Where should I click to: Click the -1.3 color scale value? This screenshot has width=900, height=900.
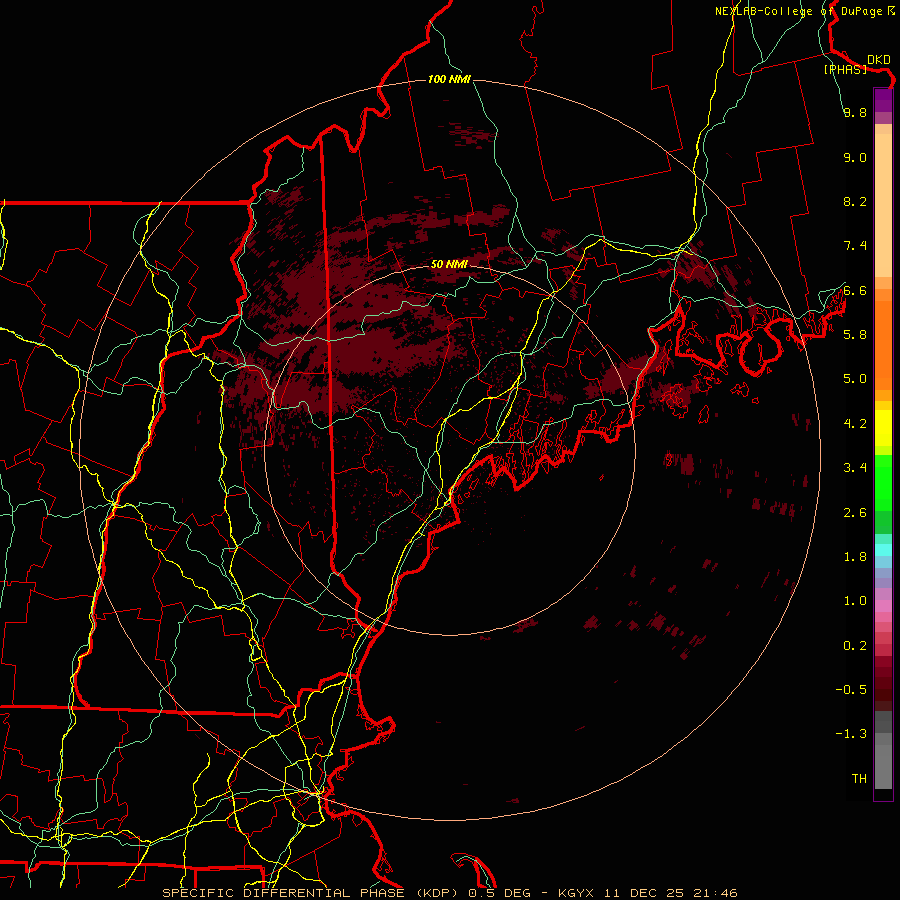coord(851,734)
